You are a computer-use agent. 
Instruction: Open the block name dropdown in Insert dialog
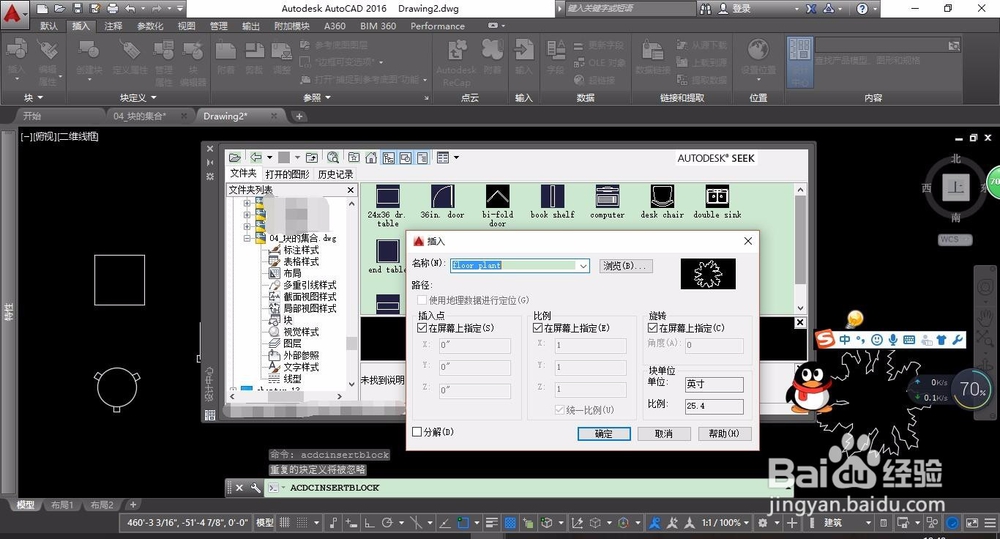(583, 265)
